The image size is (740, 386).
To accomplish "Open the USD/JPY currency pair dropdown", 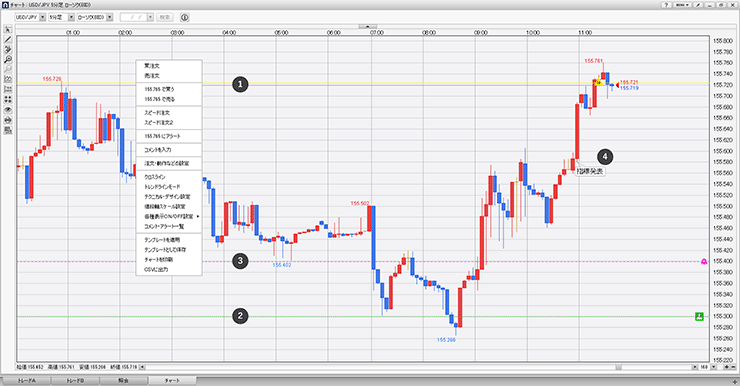I will 30,17.
